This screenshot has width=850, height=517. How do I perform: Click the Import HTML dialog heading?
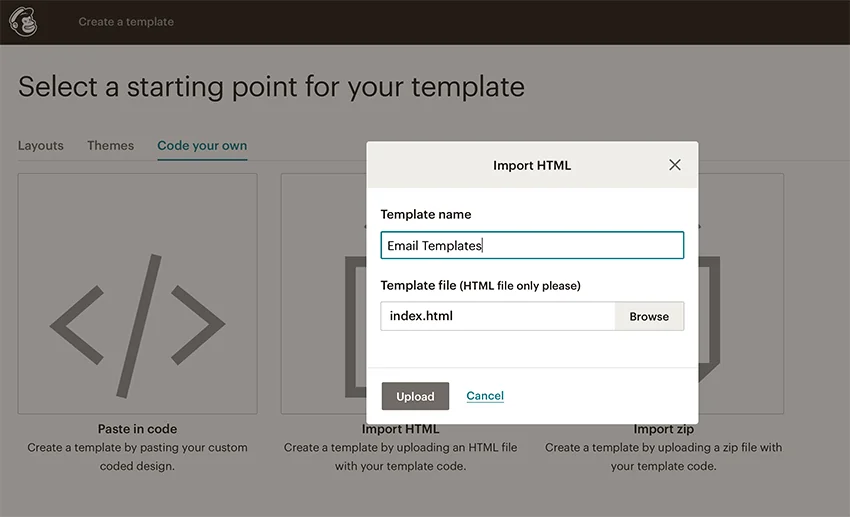point(532,165)
